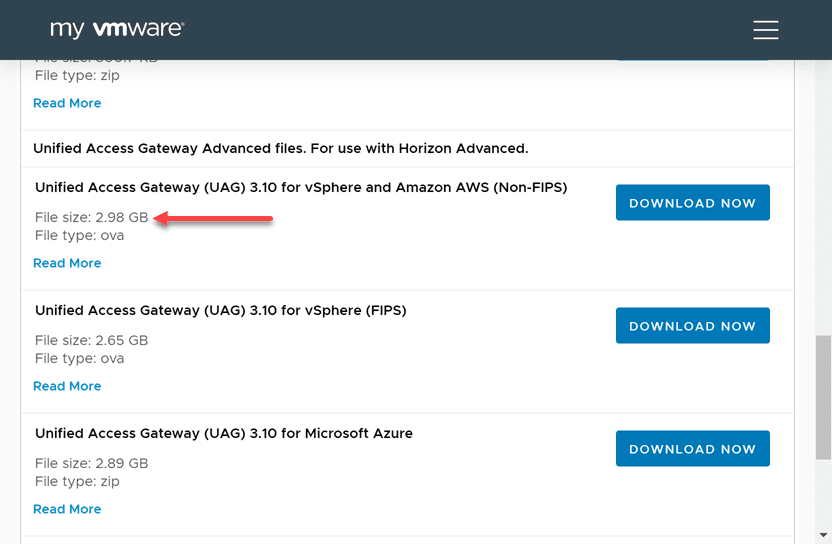Click the Non-FIPS vSphere and Amazon AWS title
832x544 pixels.
point(301,188)
